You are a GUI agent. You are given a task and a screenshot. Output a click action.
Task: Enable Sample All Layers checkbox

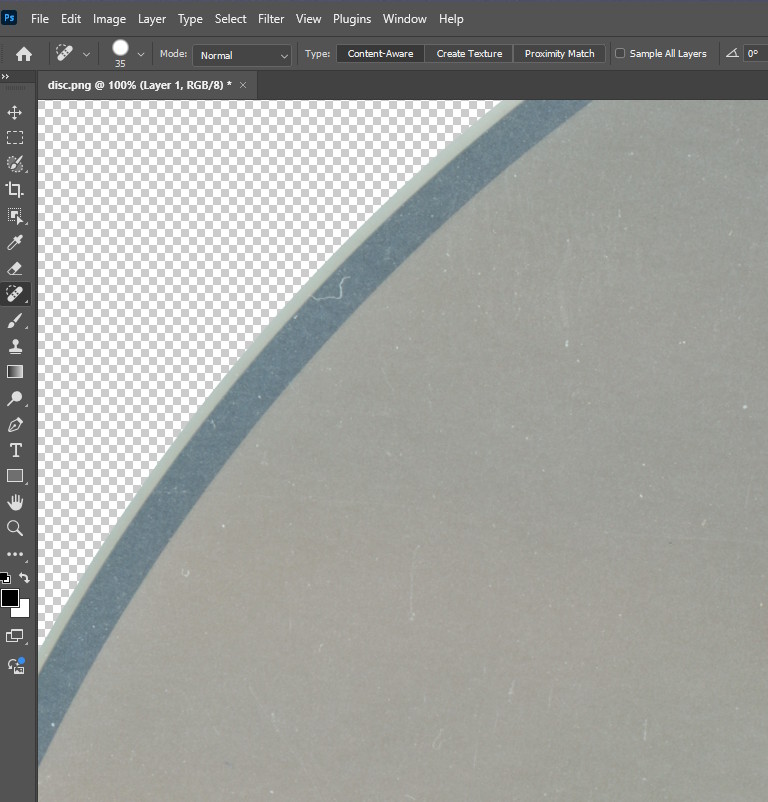(620, 54)
